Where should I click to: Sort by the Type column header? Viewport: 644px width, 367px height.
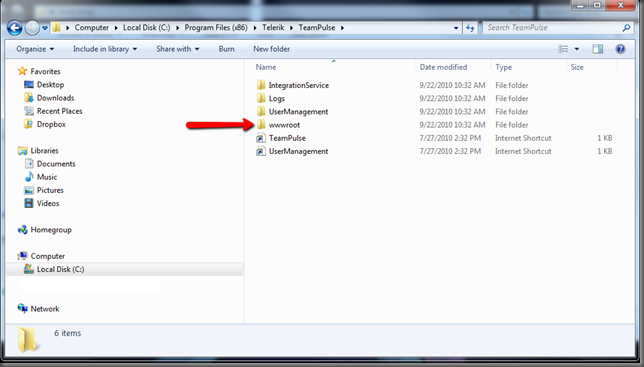point(504,67)
